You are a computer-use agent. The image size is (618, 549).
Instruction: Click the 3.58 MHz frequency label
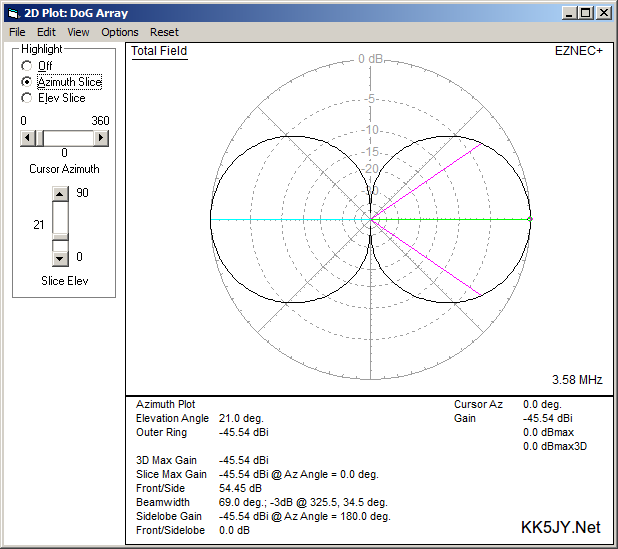[577, 380]
